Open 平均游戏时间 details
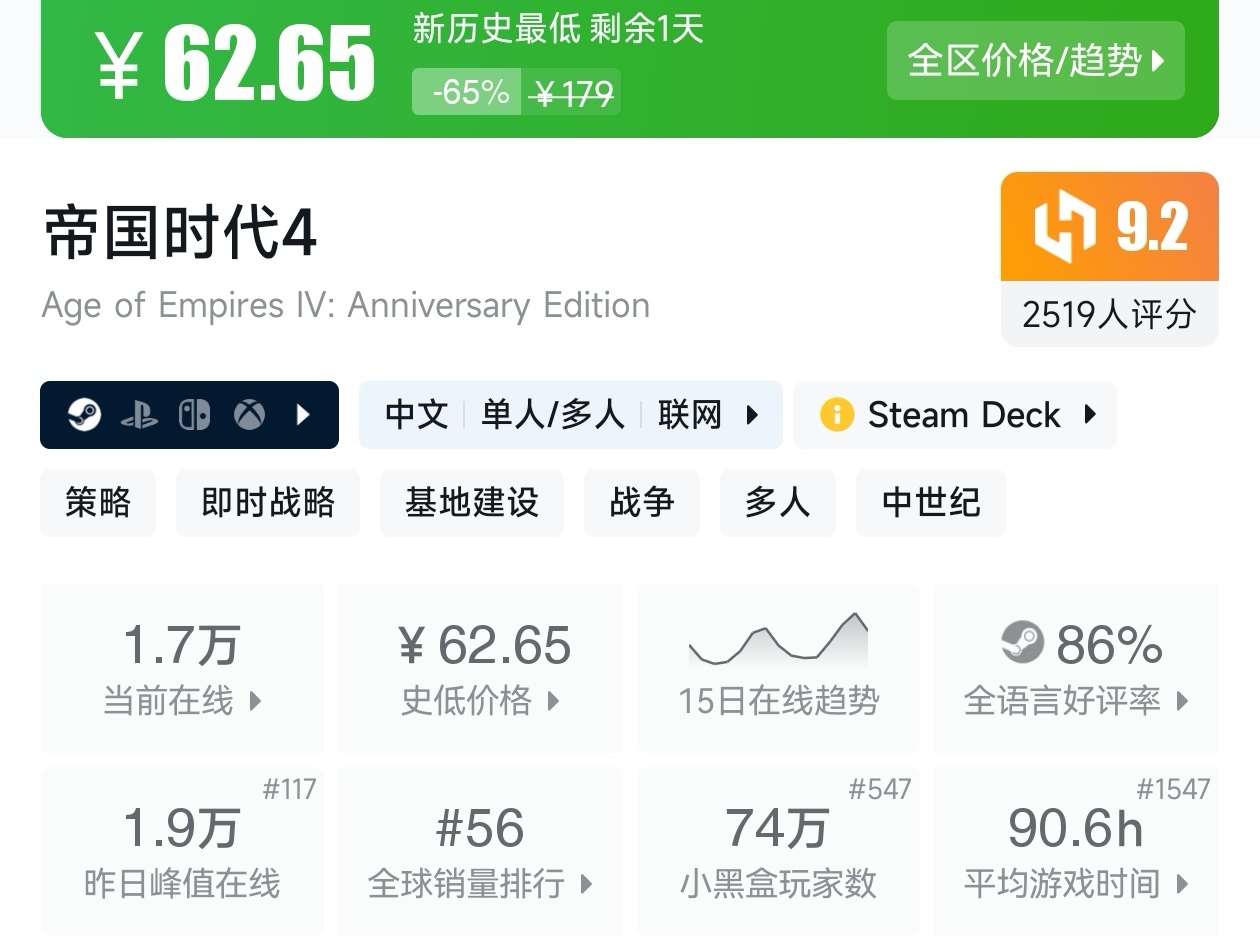Image resolution: width=1260 pixels, height=939 pixels. click(x=1076, y=850)
